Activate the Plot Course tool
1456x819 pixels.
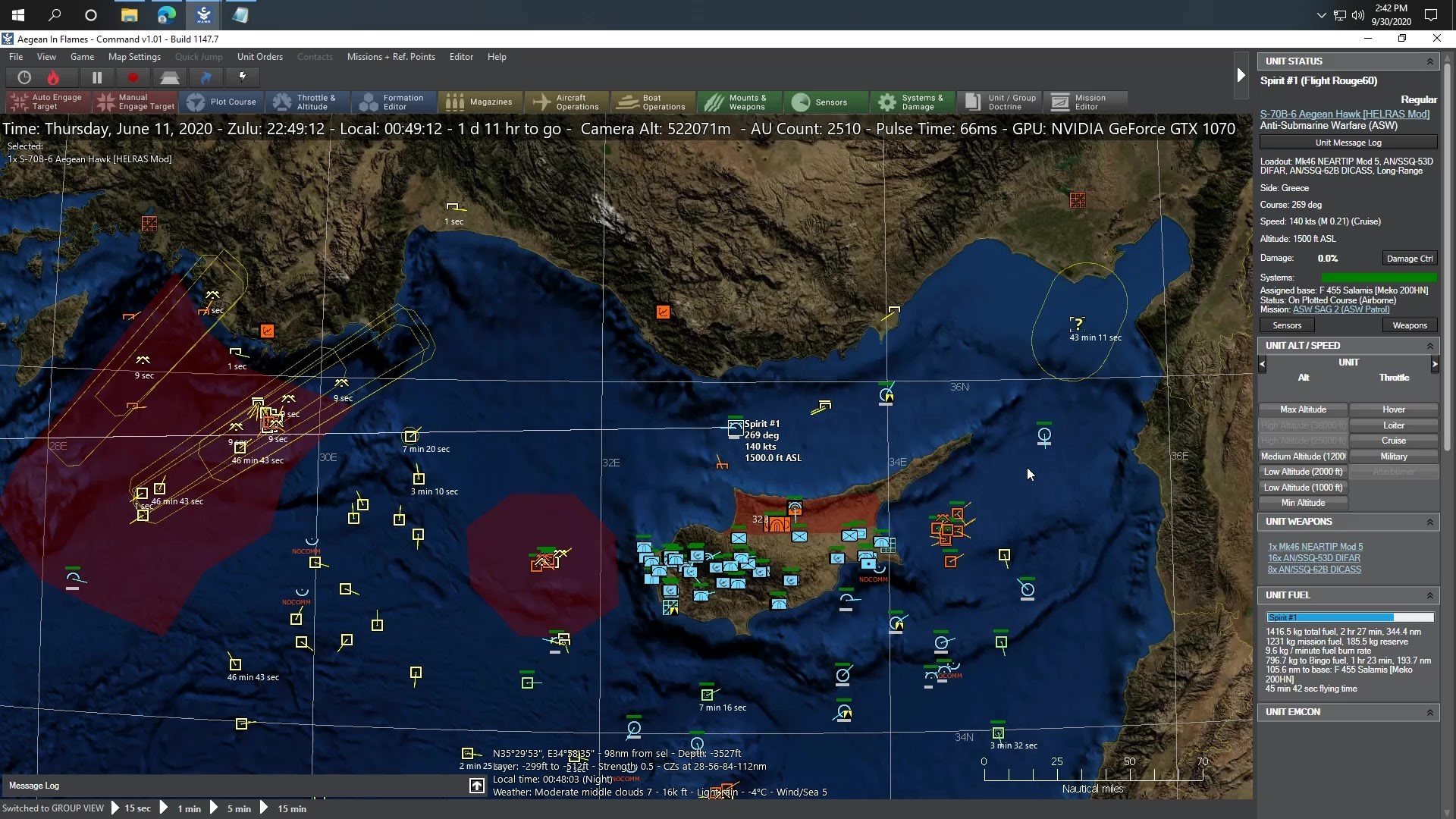pos(222,102)
